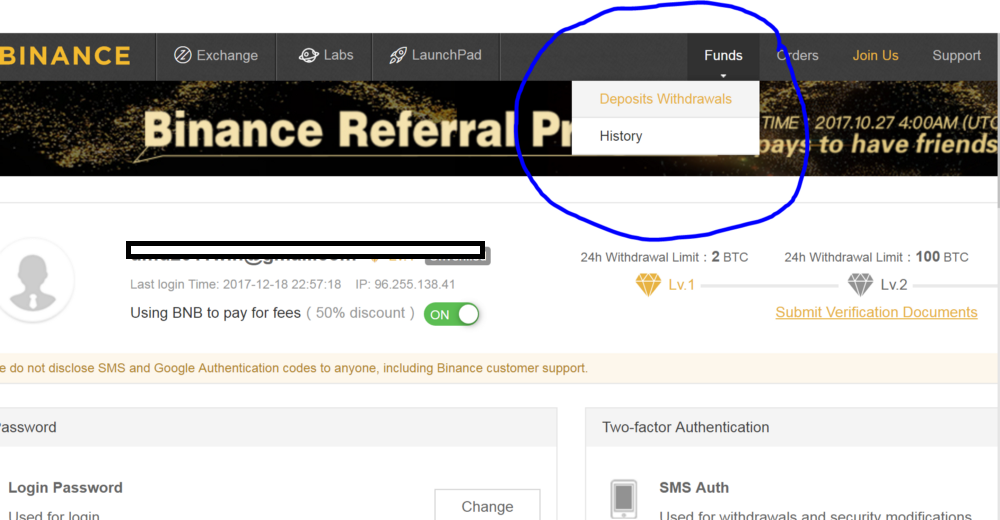Viewport: 1000px width, 520px height.
Task: Click the Login Password label
Action: pos(65,487)
